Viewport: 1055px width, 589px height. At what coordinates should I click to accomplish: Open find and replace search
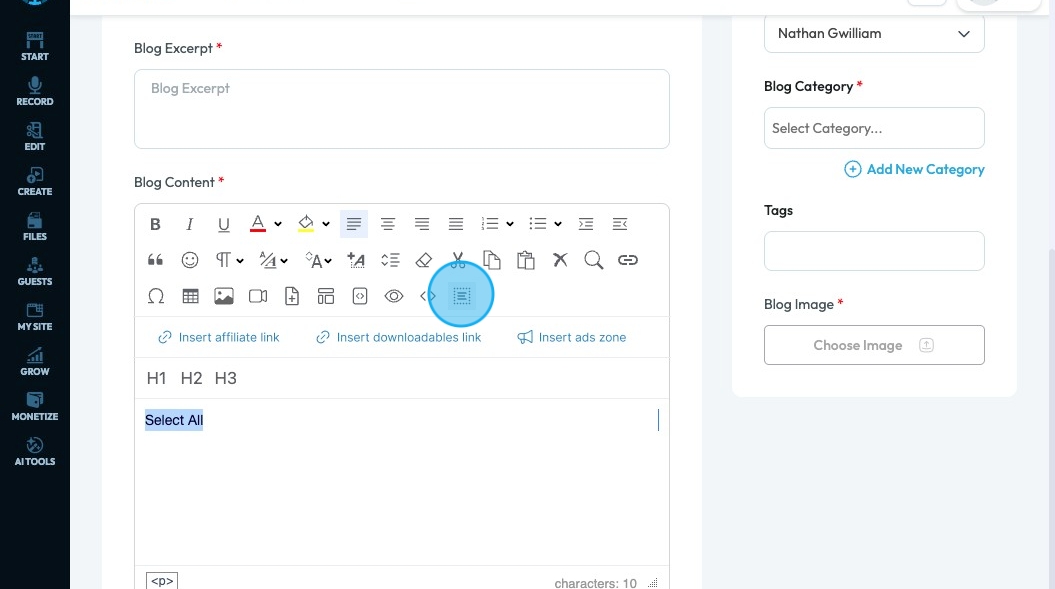click(x=593, y=260)
